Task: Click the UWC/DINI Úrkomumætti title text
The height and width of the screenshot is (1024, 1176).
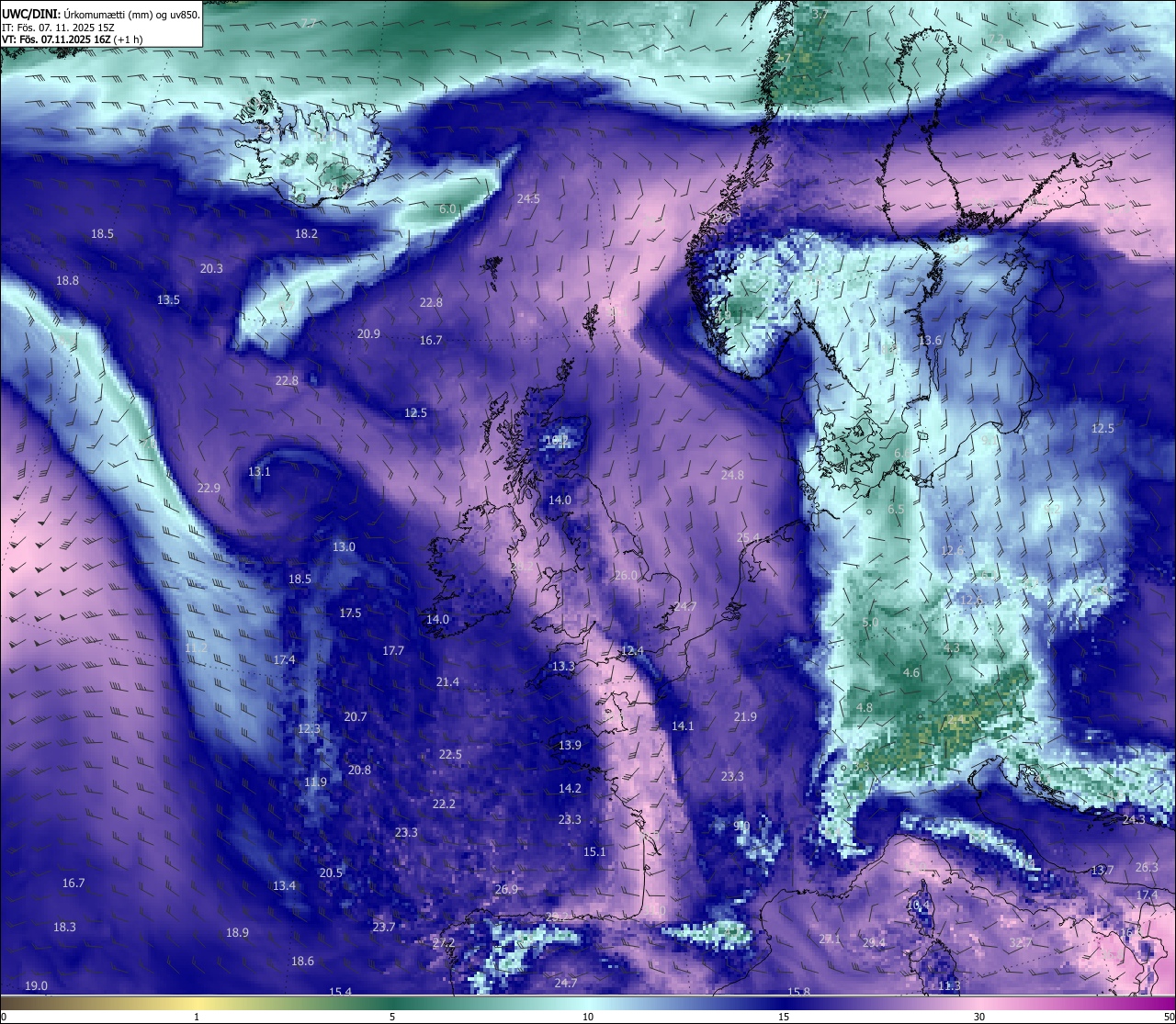Action: 101,14
